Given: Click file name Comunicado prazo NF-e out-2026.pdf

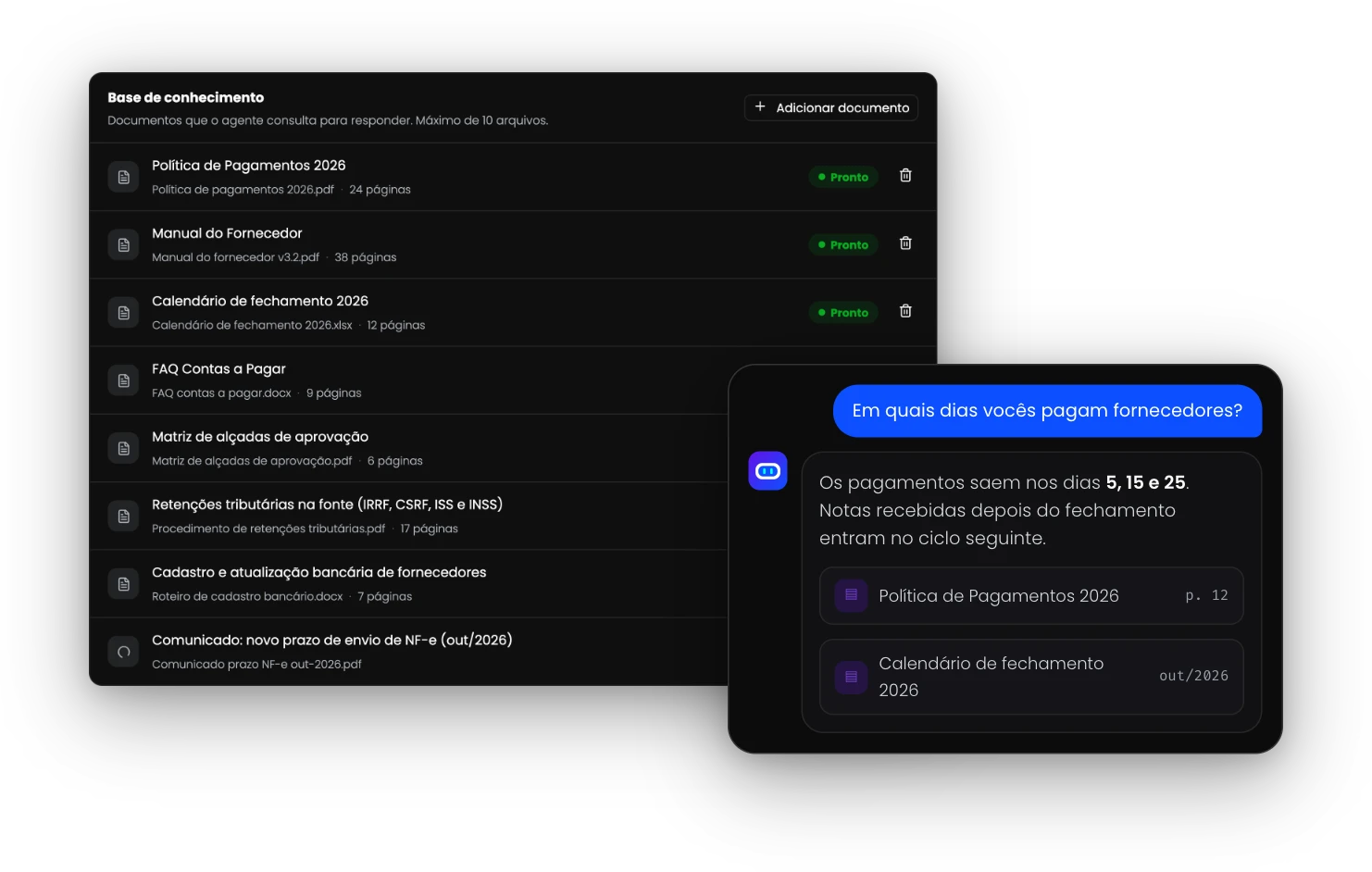Looking at the screenshot, I should click(x=256, y=665).
